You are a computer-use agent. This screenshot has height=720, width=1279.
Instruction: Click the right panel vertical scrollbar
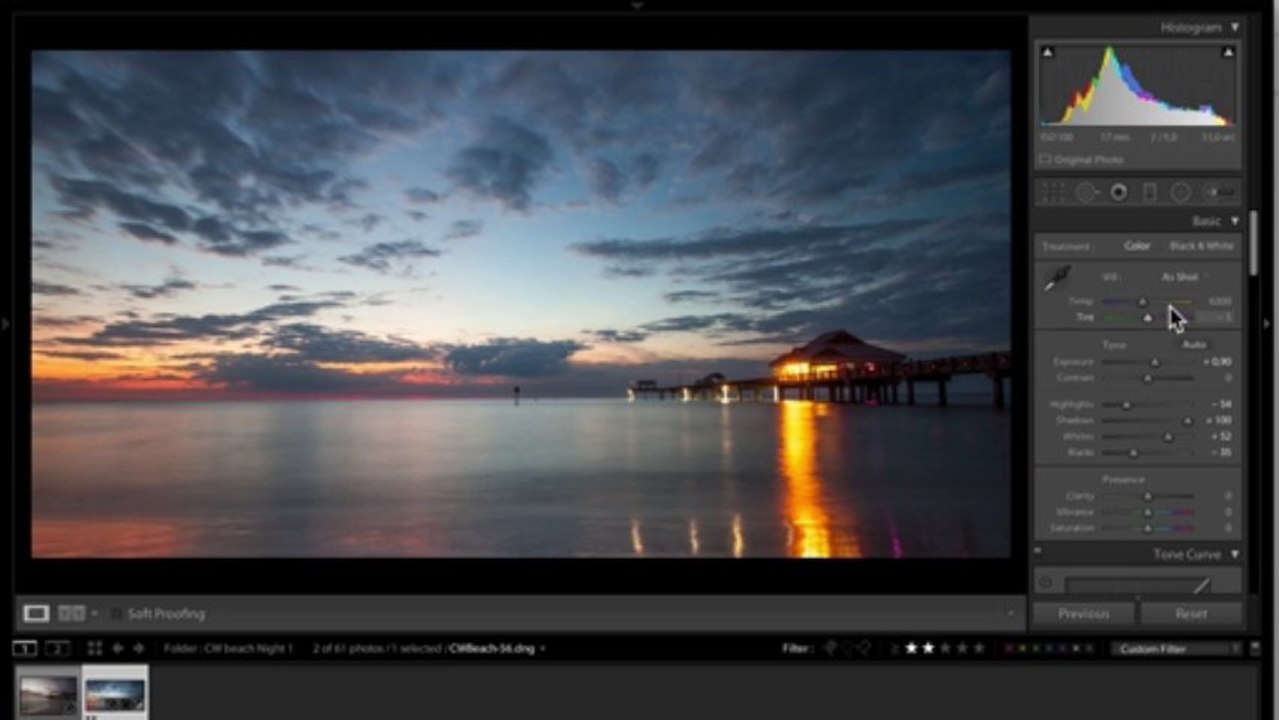[1253, 243]
